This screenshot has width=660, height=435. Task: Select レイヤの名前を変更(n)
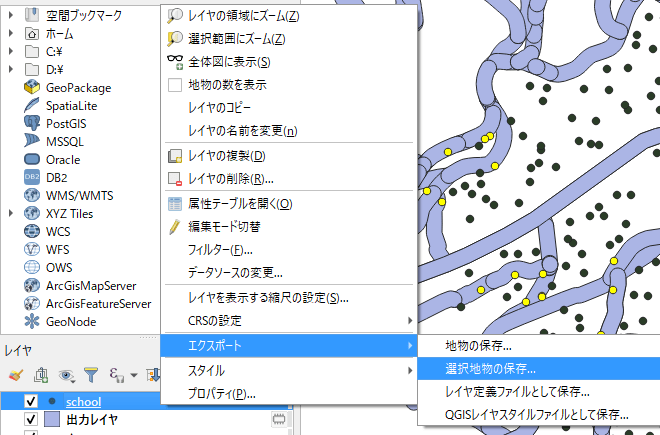click(289, 131)
